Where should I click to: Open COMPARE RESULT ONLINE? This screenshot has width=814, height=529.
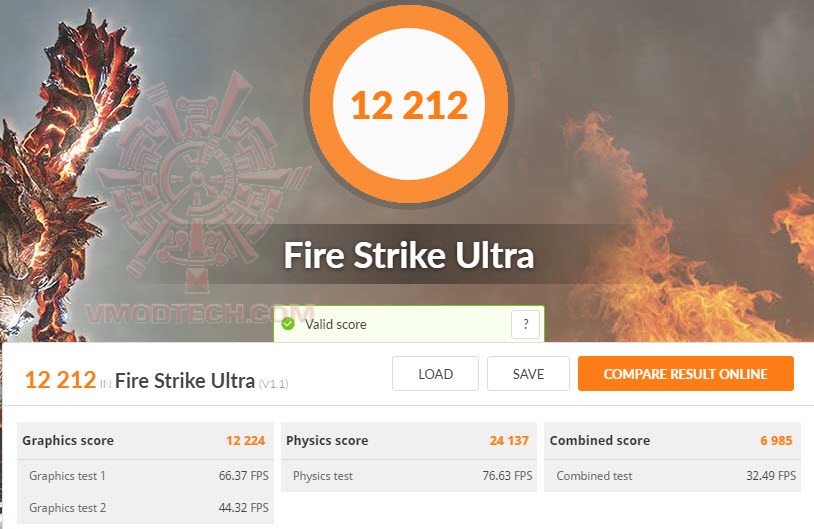click(685, 373)
